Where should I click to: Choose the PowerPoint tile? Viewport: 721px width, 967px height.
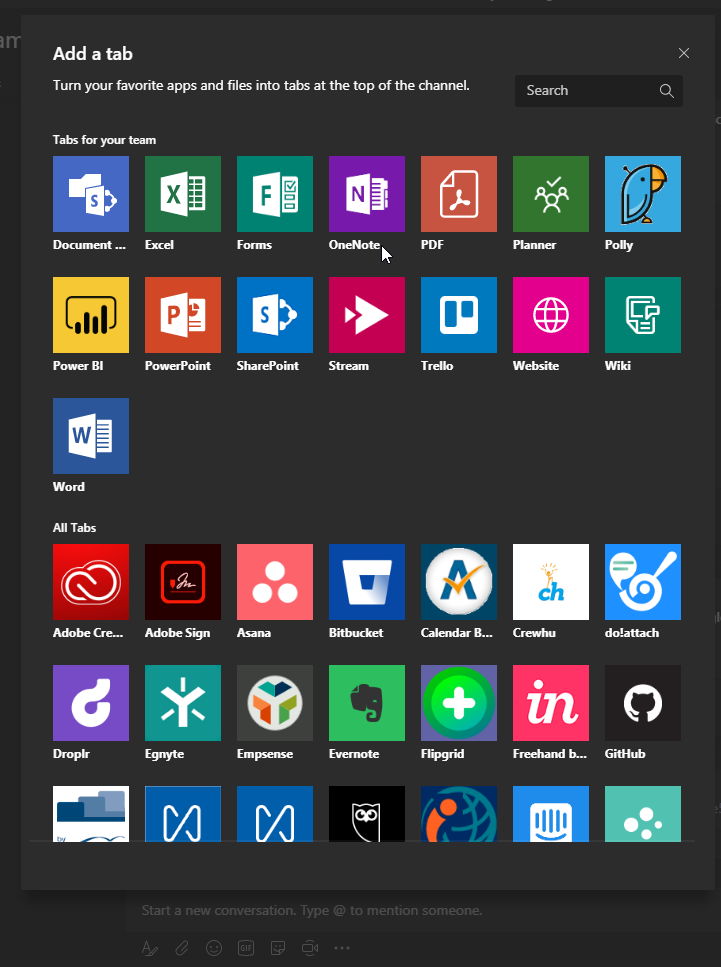pyautogui.click(x=183, y=315)
